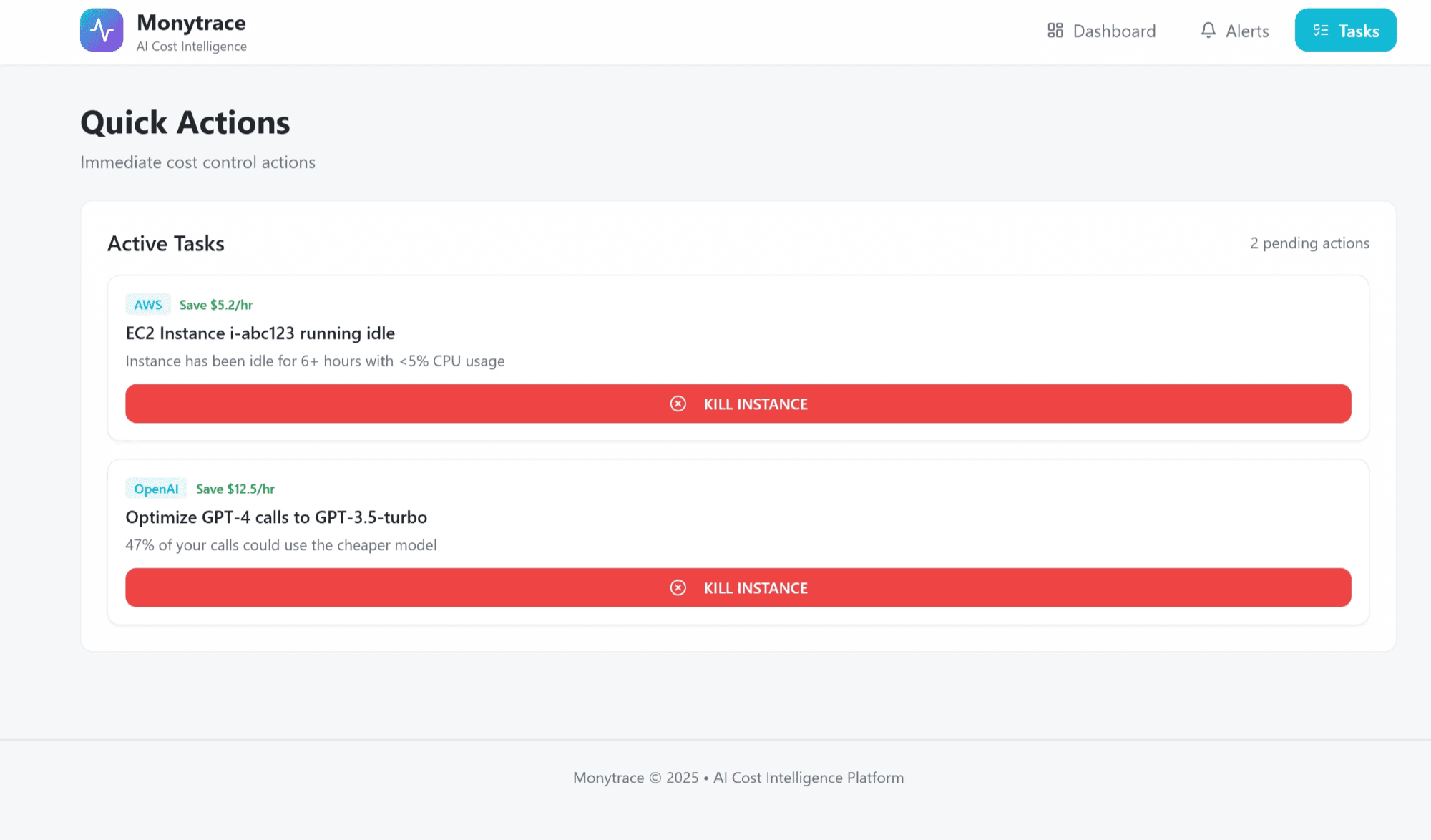1431x840 pixels.
Task: Select the Tasks navigation tab
Action: pyautogui.click(x=1345, y=31)
